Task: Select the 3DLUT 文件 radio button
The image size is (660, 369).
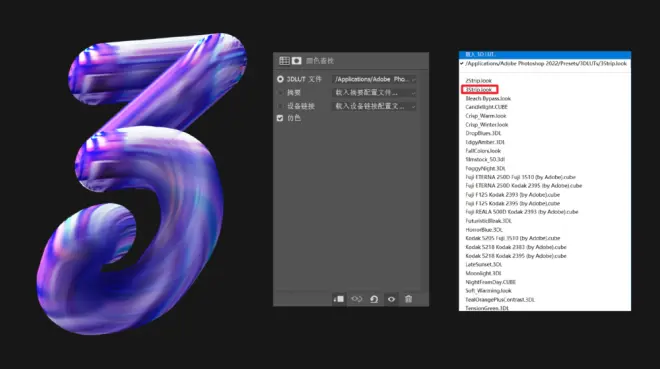Action: (280, 79)
